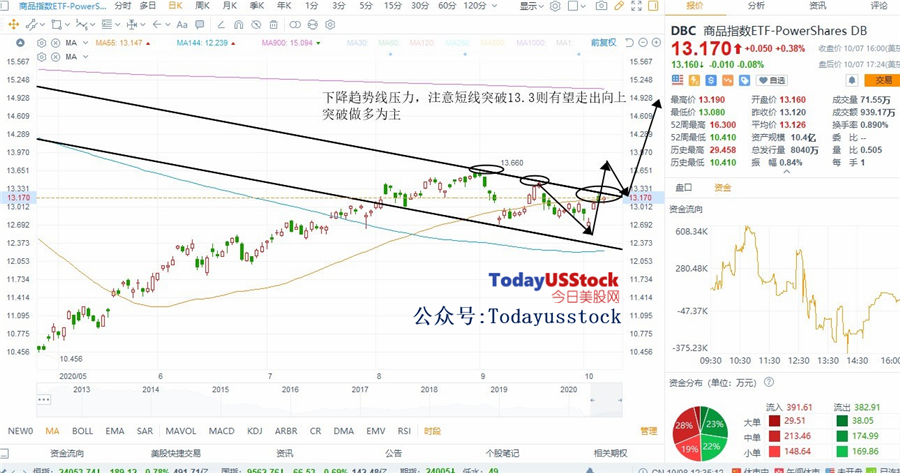The image size is (900, 473).
Task: Open chart settings gear beside 显示
Action: pos(555,6)
